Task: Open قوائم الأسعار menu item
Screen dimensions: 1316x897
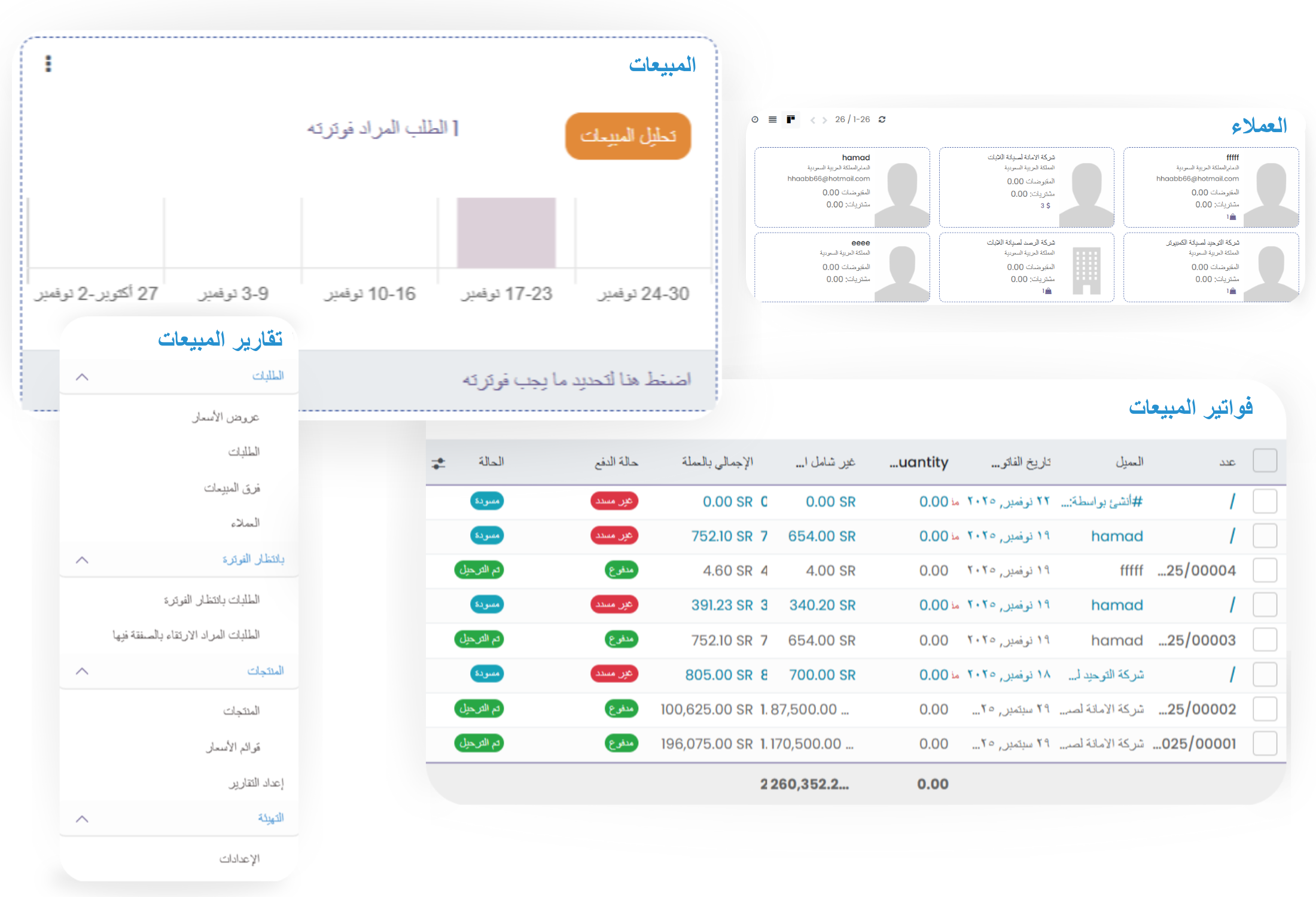Action: tap(233, 747)
